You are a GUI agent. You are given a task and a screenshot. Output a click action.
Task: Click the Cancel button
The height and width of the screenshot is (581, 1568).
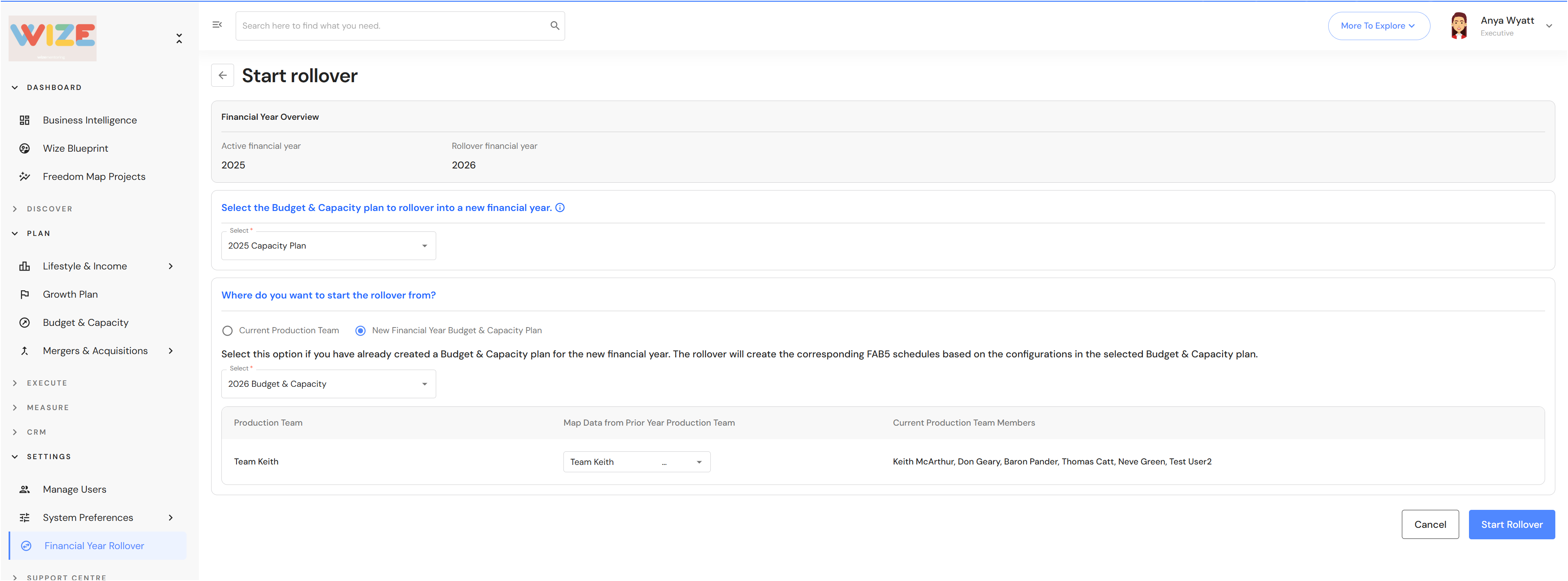[1429, 525]
